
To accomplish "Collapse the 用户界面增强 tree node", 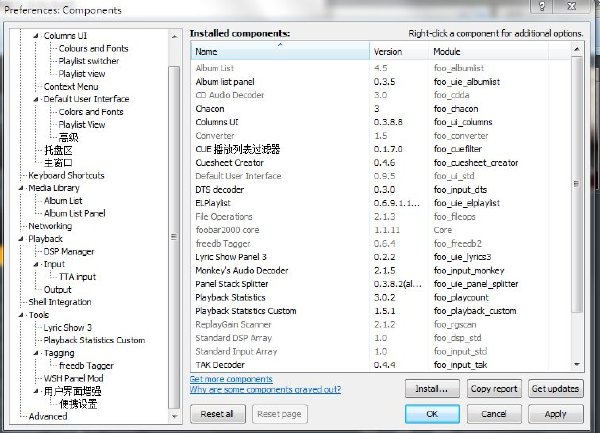I will (36, 391).
